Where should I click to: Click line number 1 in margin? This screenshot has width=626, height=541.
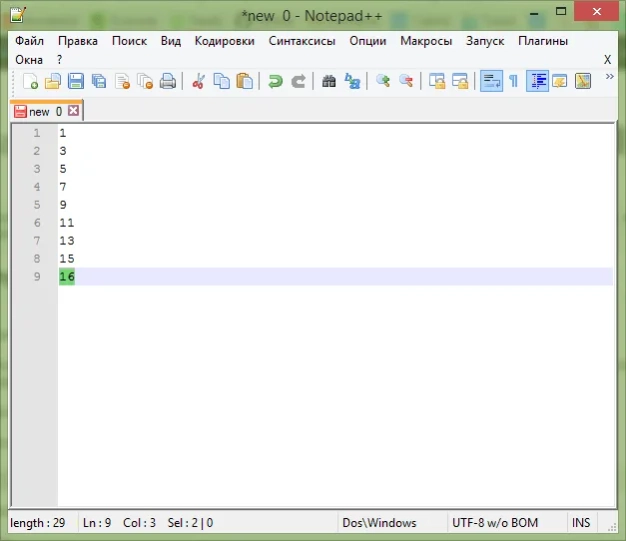coord(37,133)
